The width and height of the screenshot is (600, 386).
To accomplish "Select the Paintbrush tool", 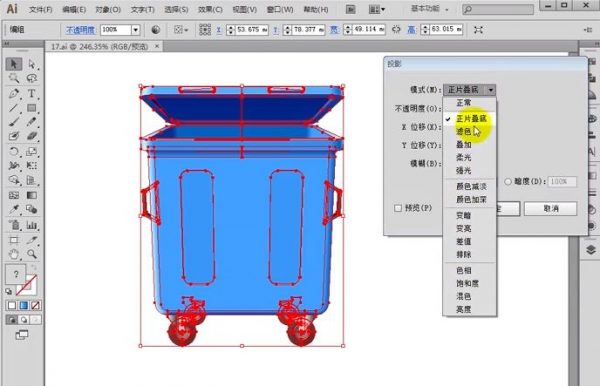I will (14, 122).
